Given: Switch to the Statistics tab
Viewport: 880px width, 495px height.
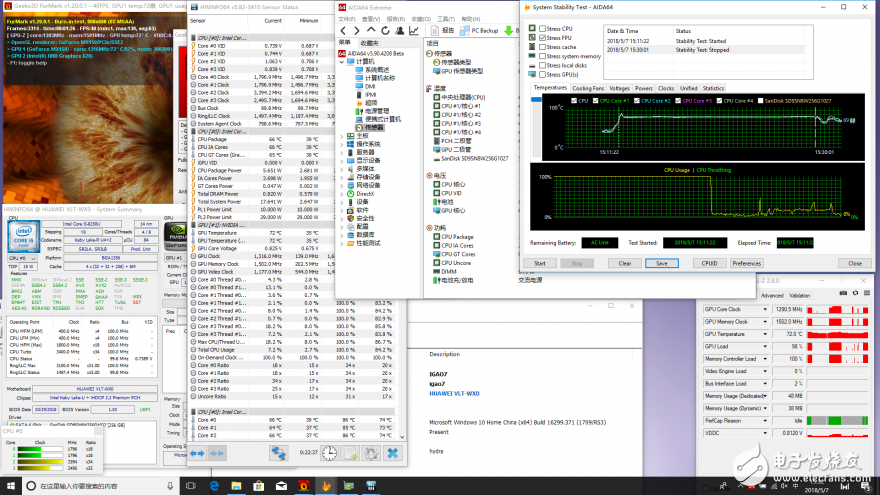Looking at the screenshot, I should (714, 88).
